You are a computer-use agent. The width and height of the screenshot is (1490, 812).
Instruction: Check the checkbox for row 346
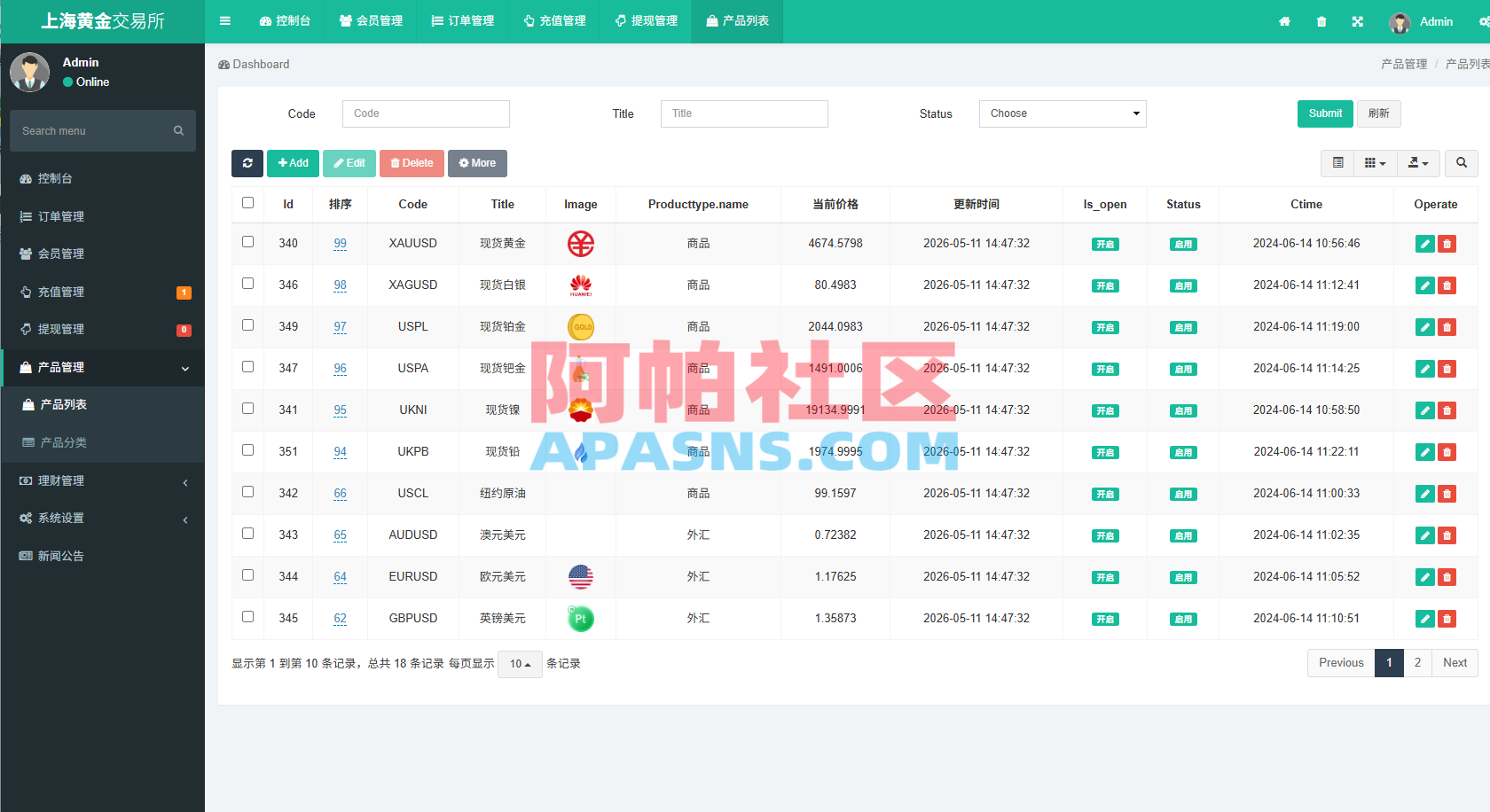click(x=248, y=284)
